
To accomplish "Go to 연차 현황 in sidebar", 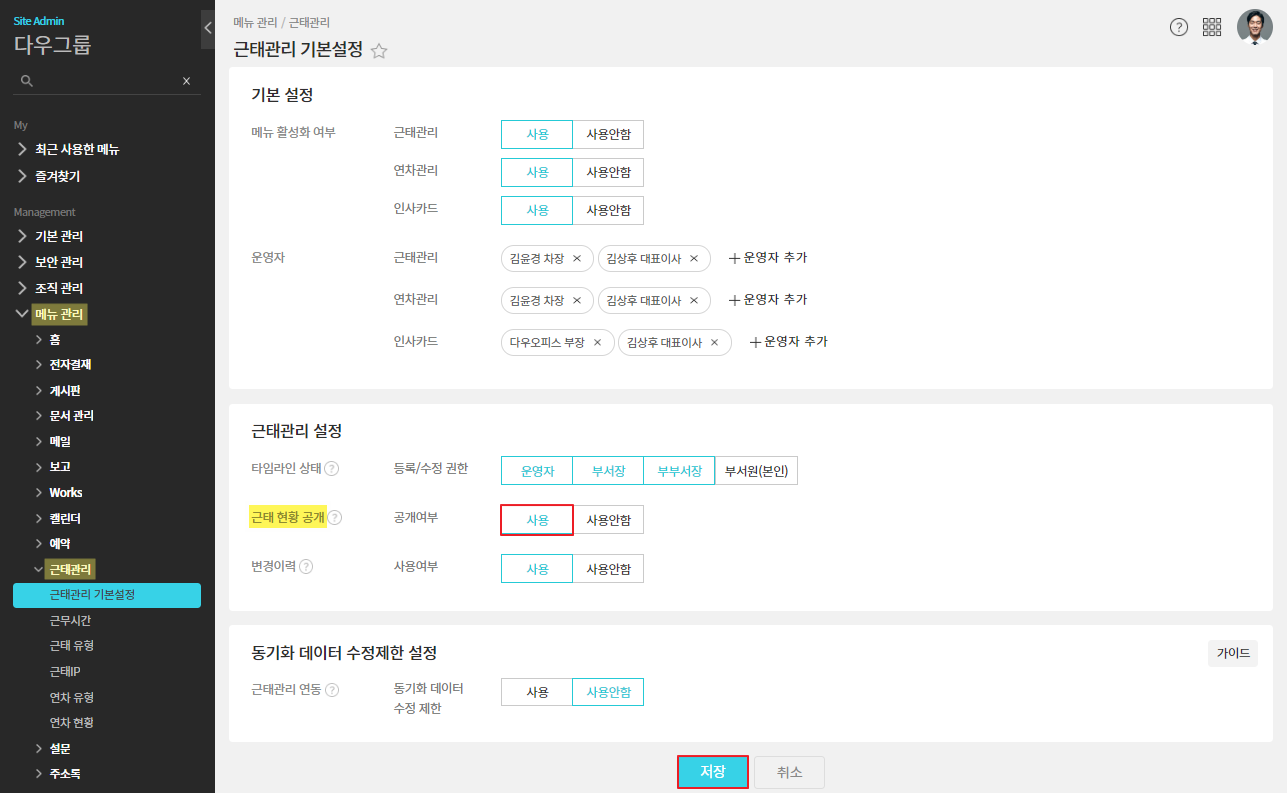I will [x=72, y=723].
